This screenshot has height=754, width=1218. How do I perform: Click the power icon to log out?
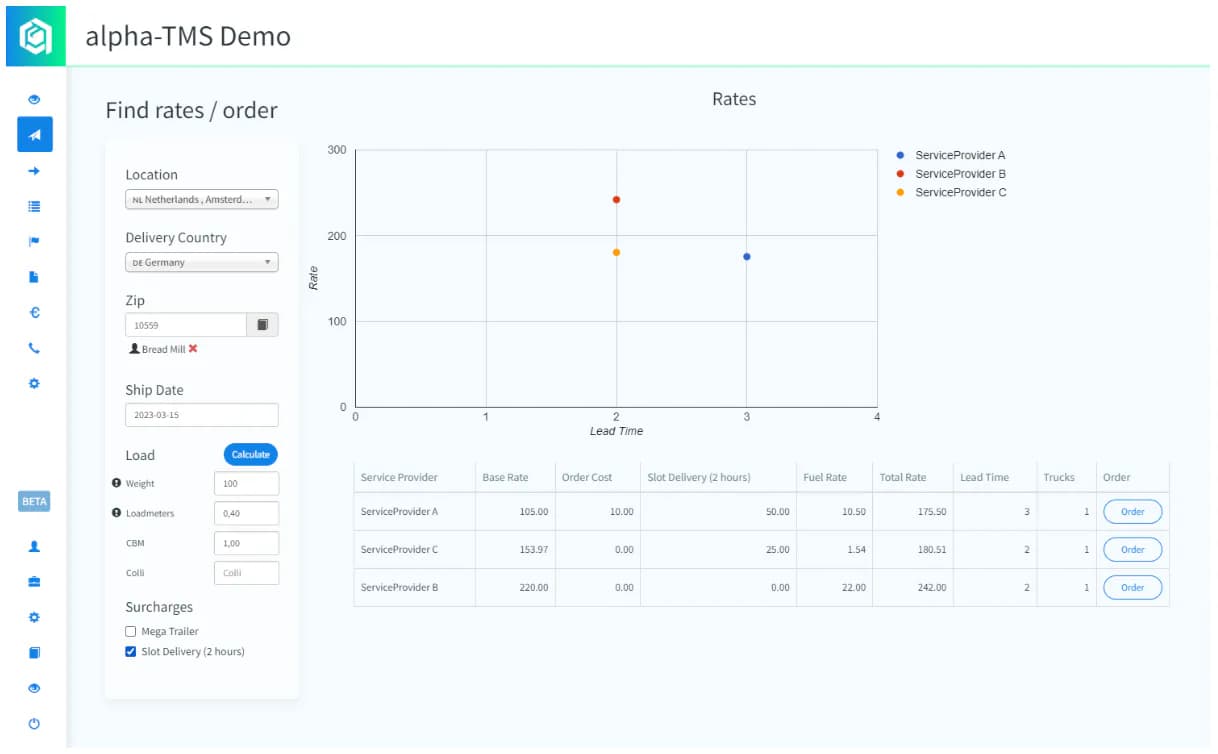(34, 724)
